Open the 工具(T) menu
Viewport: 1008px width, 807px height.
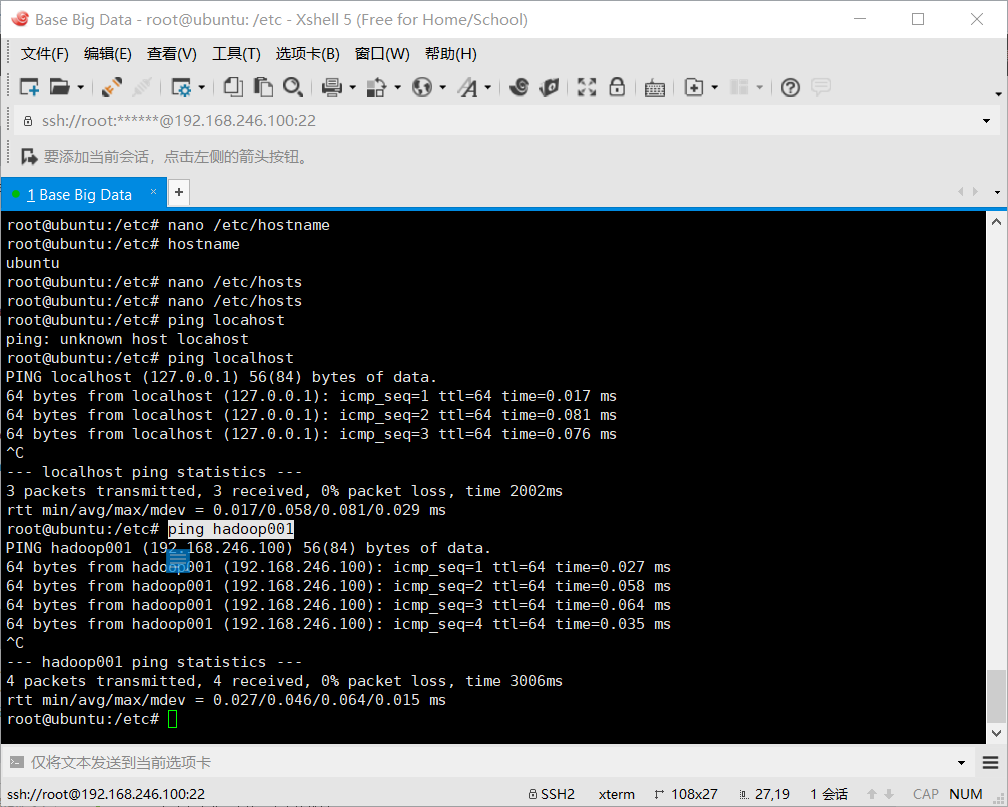point(236,53)
